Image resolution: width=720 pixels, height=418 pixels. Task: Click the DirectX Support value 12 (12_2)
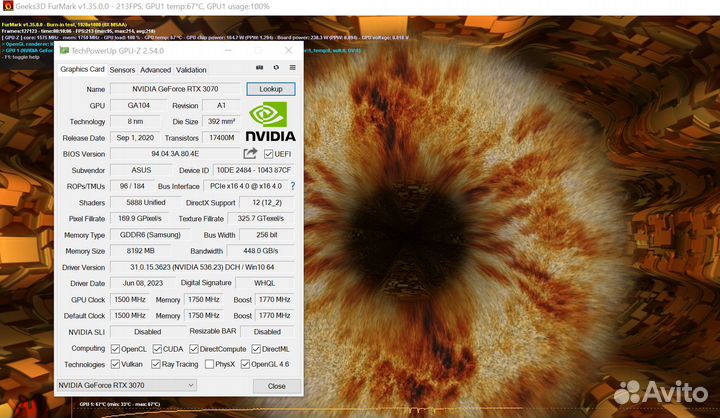pos(266,202)
